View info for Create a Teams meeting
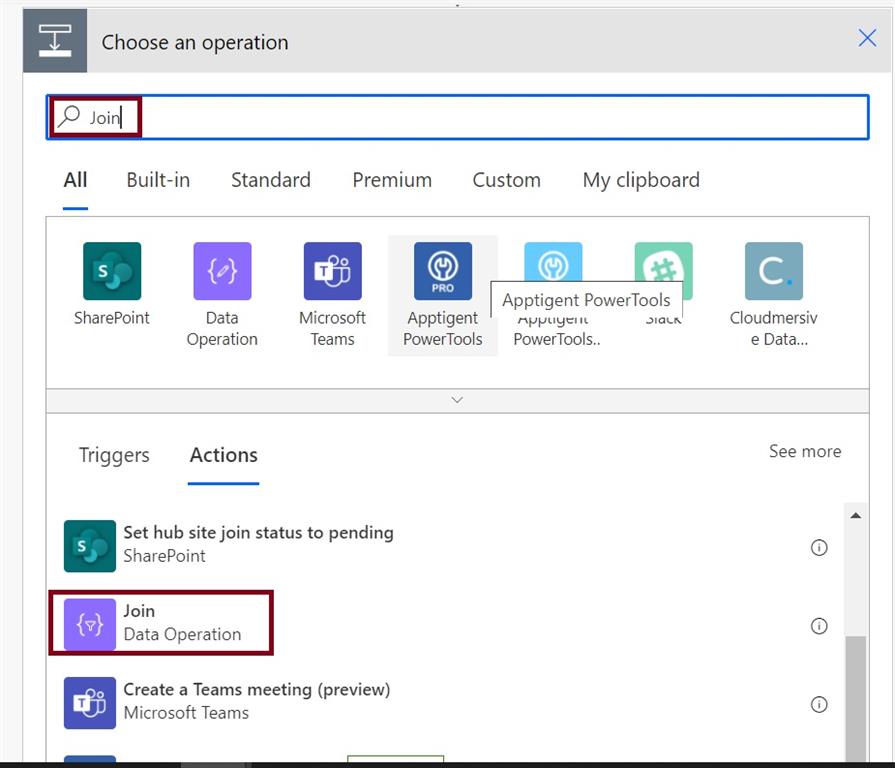 819,704
